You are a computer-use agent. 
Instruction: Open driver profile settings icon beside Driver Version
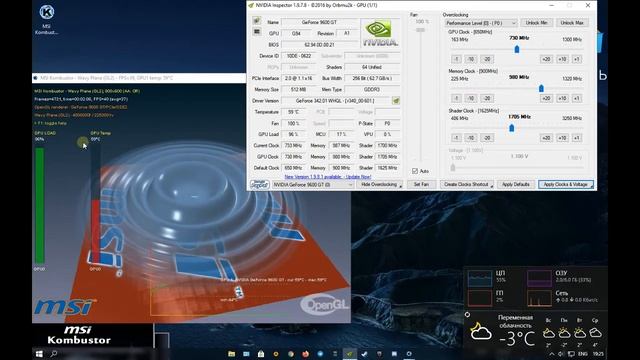click(396, 100)
